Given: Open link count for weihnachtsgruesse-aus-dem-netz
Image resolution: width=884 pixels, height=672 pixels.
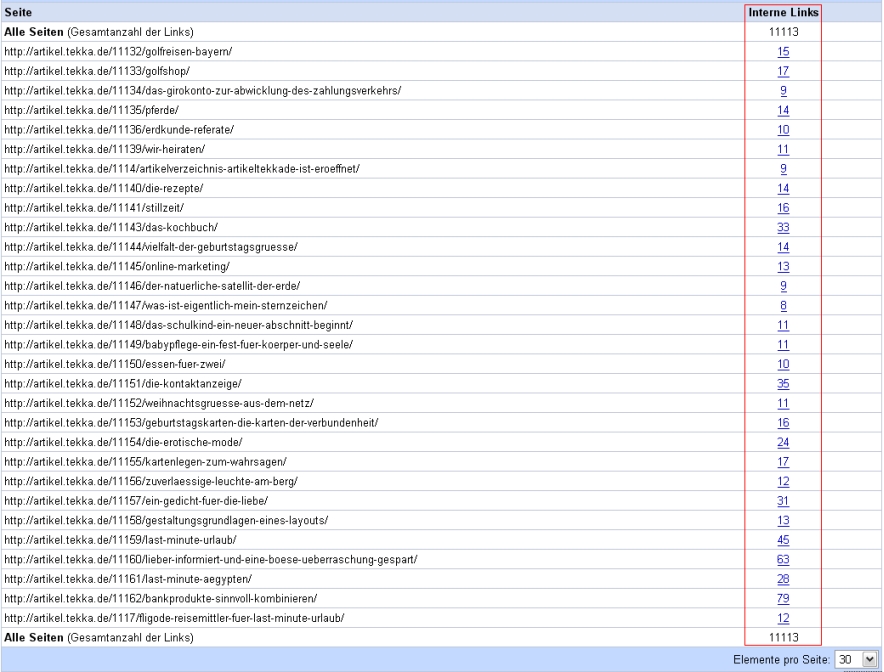Looking at the screenshot, I should click(x=783, y=404).
